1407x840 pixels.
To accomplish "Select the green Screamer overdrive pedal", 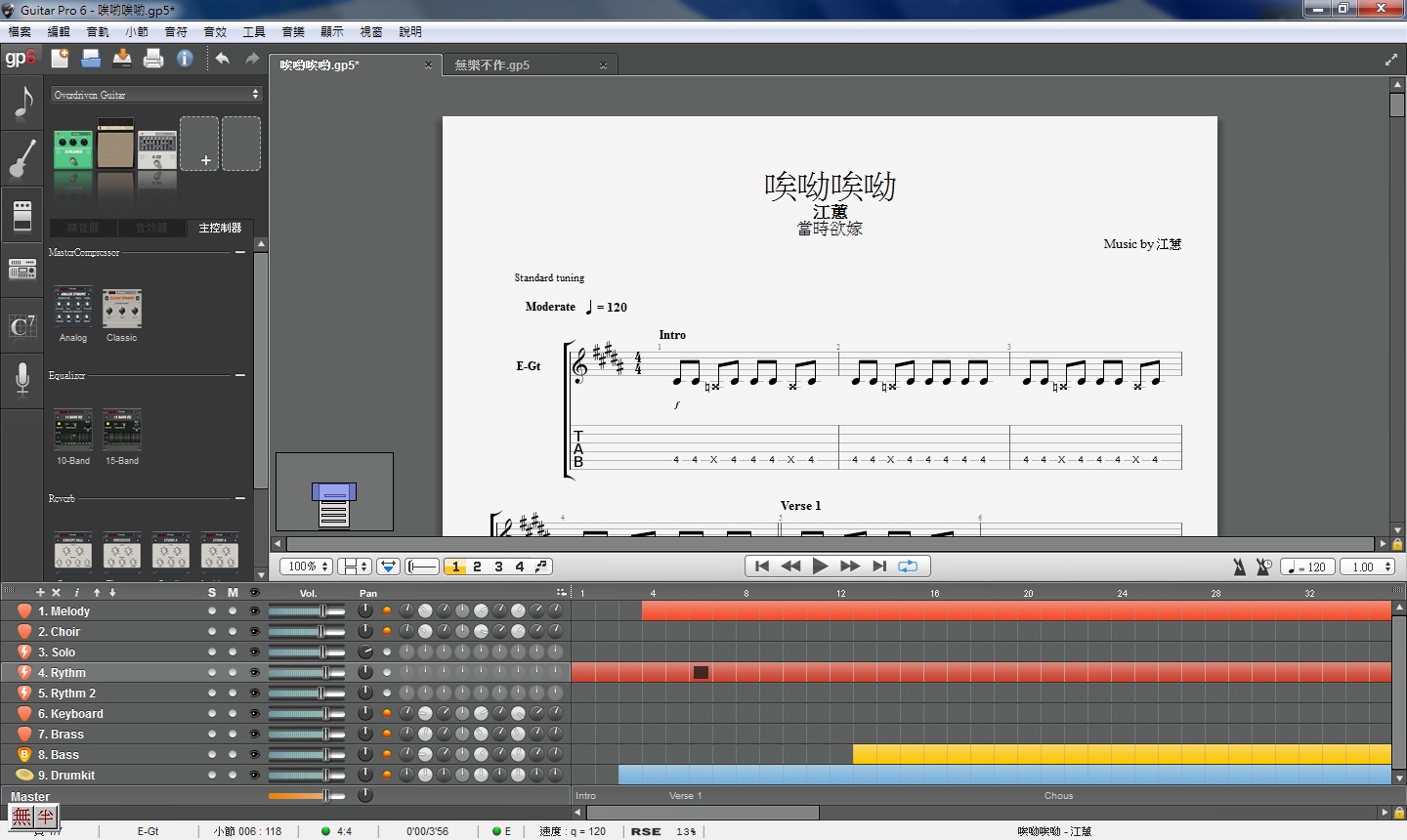I will point(73,149).
